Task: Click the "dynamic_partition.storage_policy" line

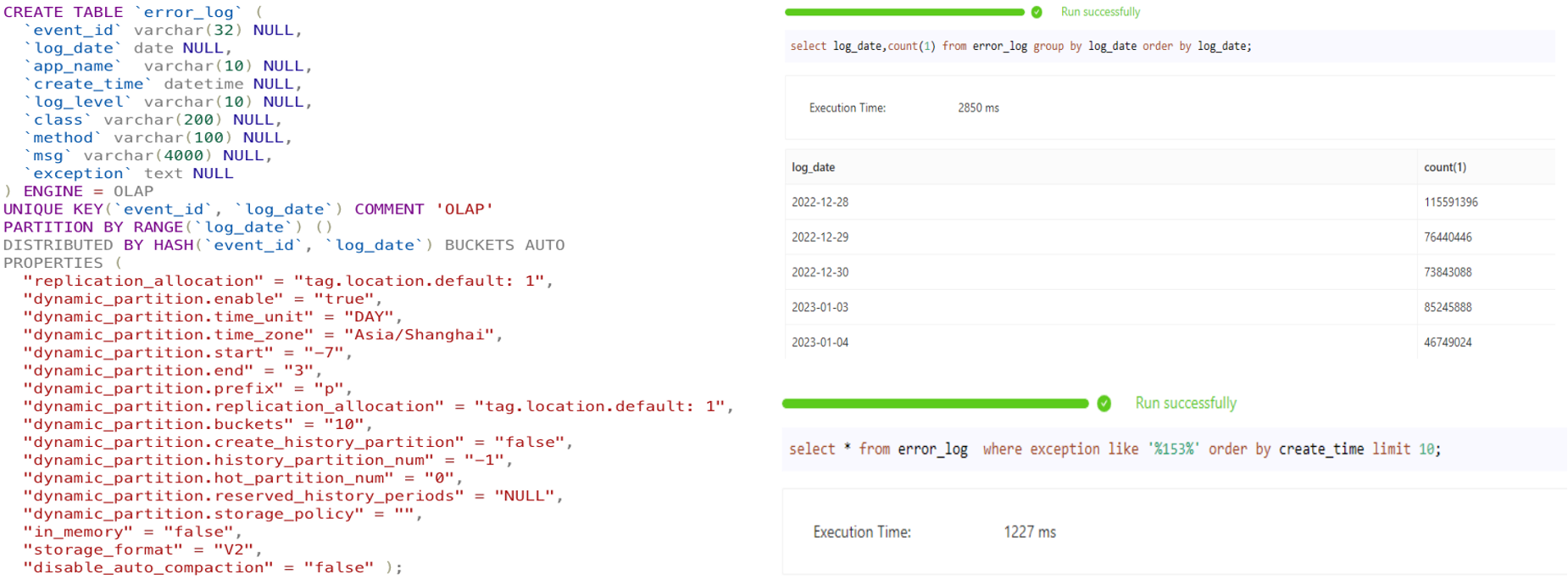Action: (223, 512)
